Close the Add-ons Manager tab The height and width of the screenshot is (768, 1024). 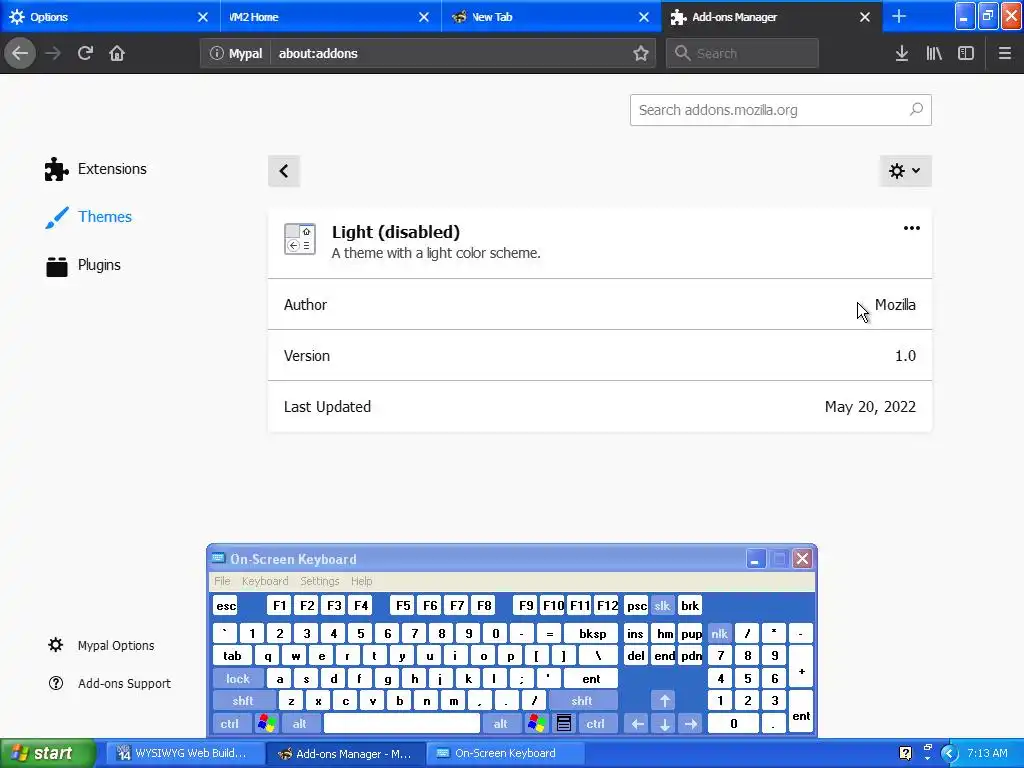pos(865,17)
